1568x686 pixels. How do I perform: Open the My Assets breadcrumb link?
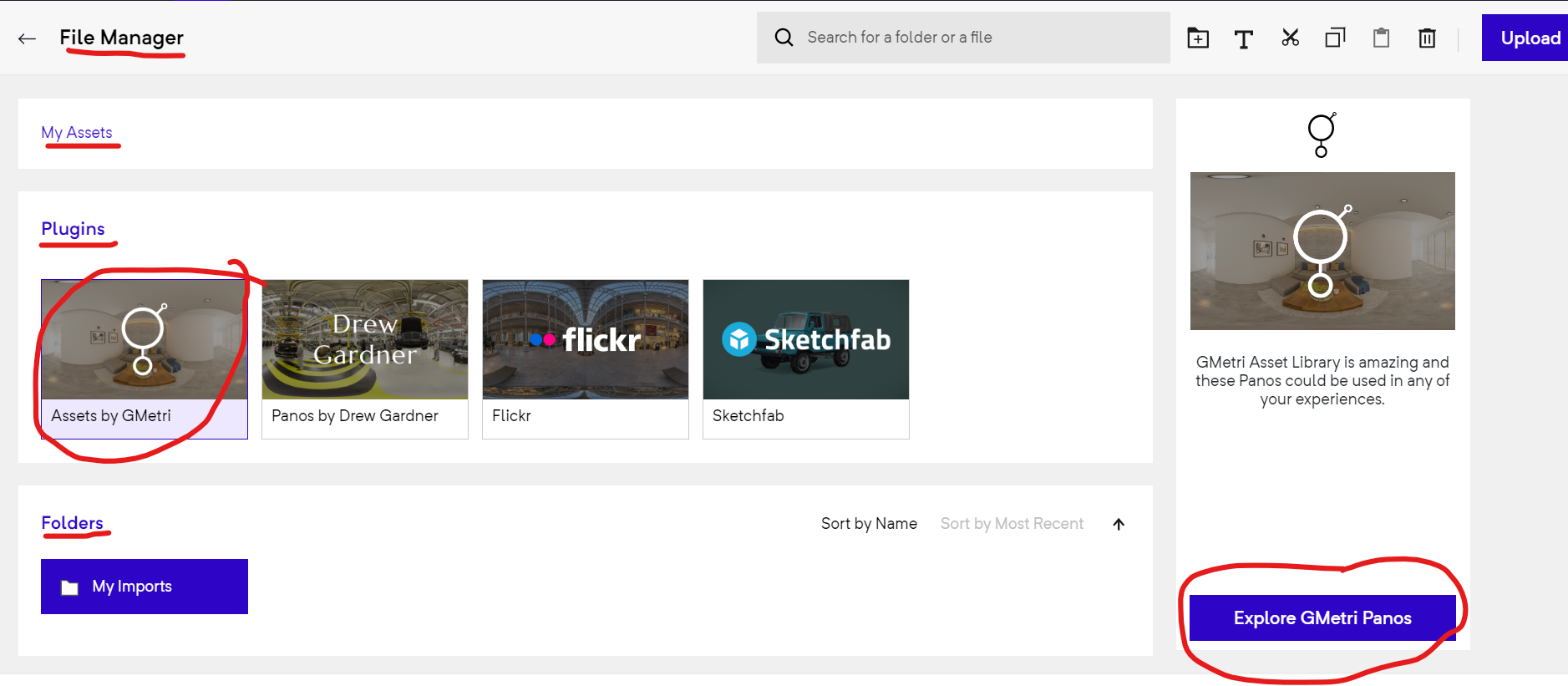[77, 133]
